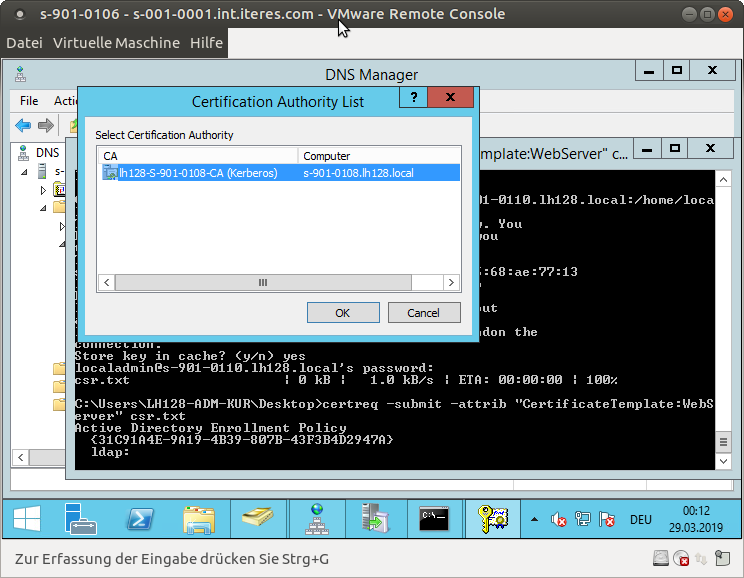Screen dimensions: 744x578
Task: Launch PowerShell from the taskbar
Action: (140, 518)
